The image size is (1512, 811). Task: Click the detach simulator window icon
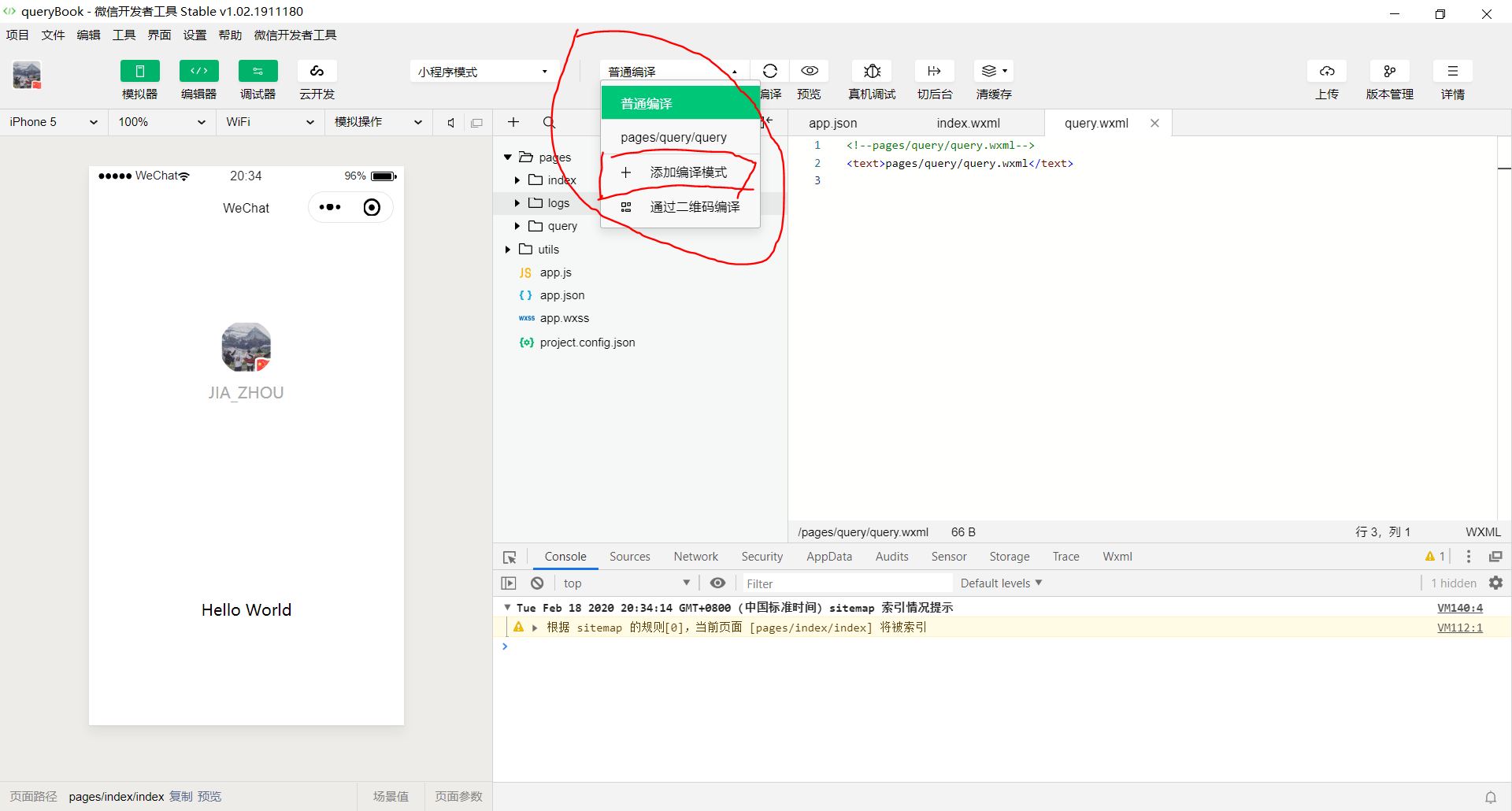[x=476, y=123]
